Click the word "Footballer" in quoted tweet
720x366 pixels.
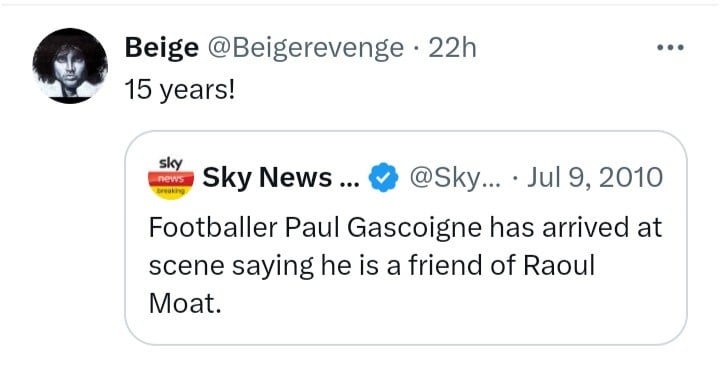pos(213,227)
